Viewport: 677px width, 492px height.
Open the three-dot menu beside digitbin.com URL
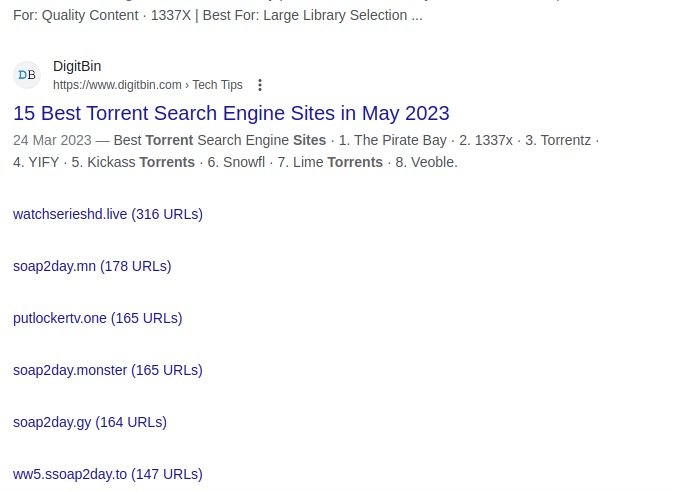[259, 85]
